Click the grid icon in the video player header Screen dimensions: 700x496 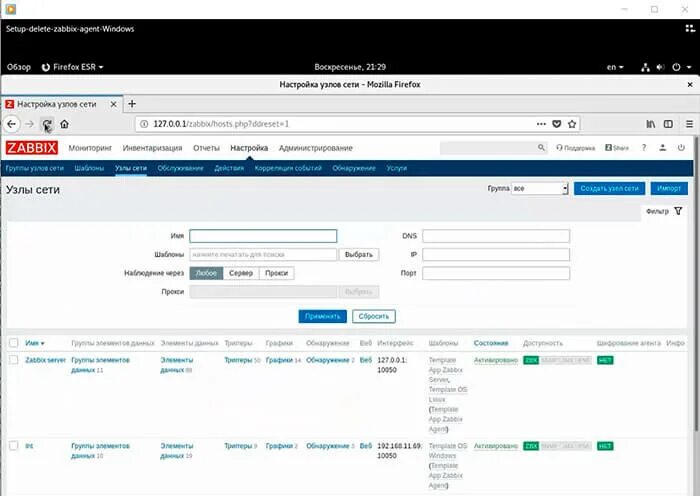click(690, 29)
